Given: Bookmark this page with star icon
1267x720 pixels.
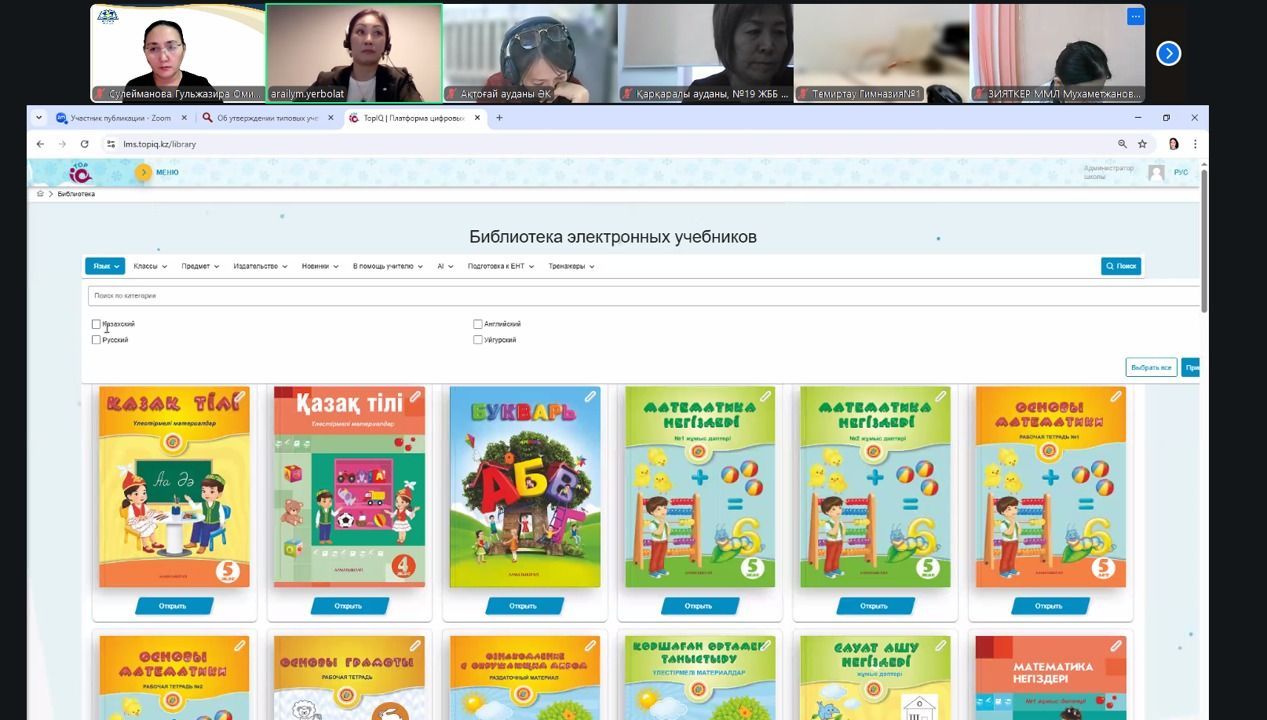Looking at the screenshot, I should [1142, 144].
